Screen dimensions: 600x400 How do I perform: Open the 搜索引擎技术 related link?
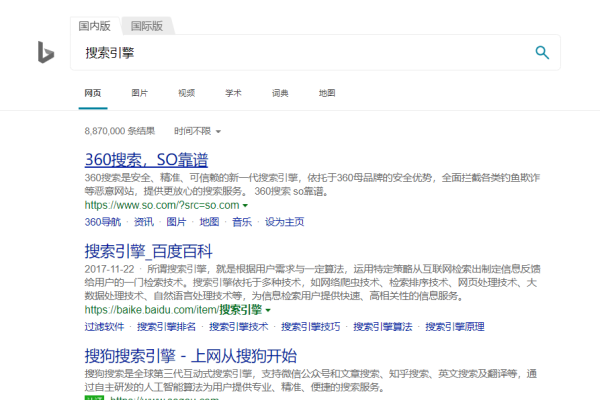(x=238, y=327)
